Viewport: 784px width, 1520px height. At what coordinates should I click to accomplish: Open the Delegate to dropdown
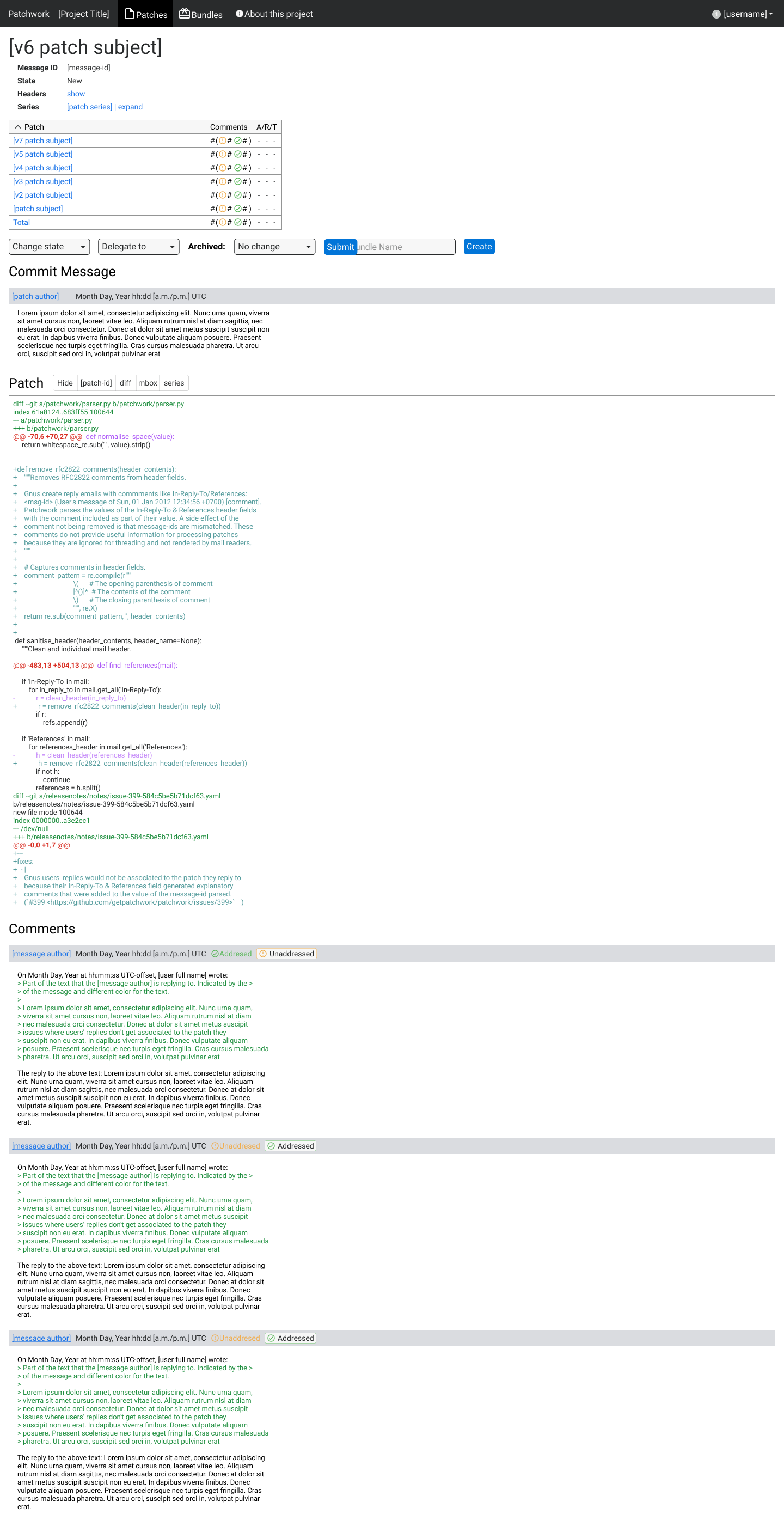point(139,247)
